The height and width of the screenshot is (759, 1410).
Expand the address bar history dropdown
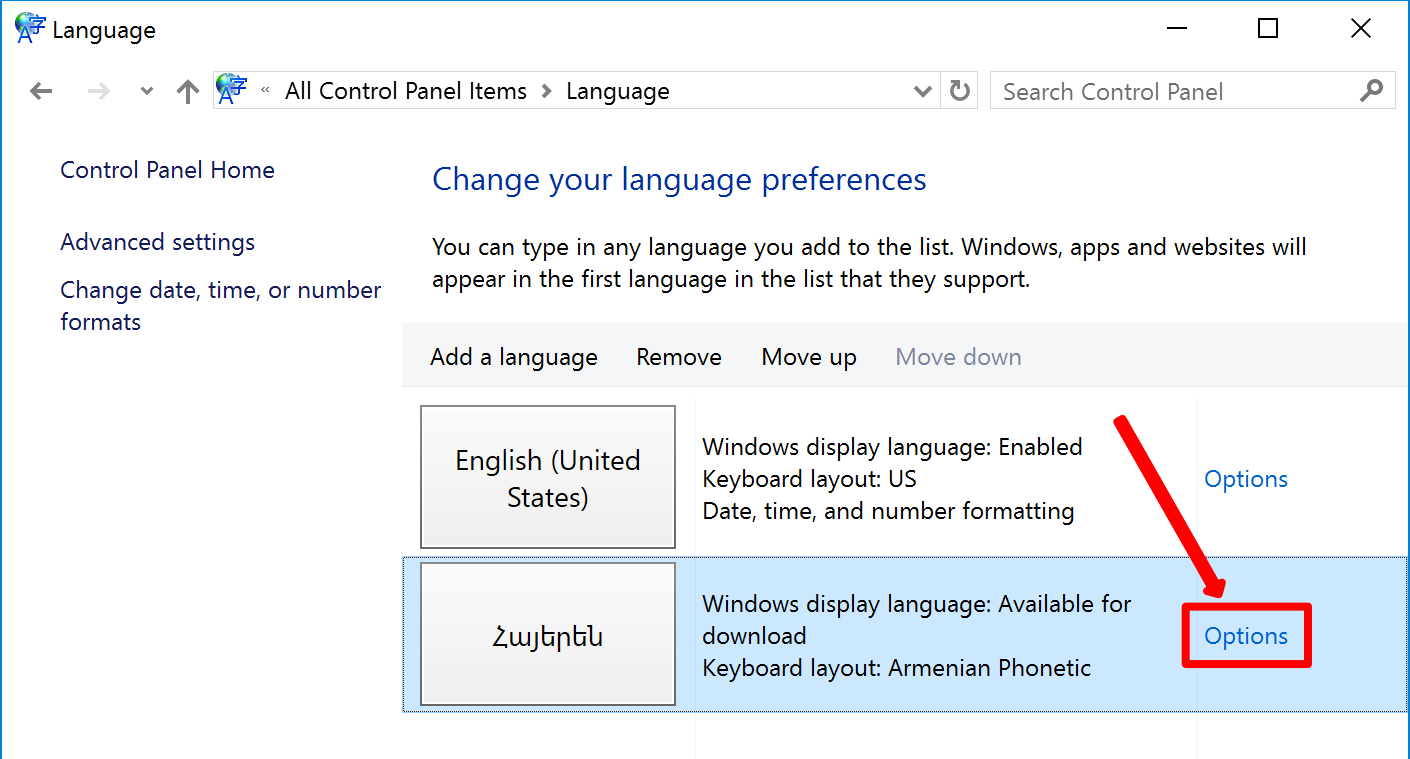pos(923,92)
